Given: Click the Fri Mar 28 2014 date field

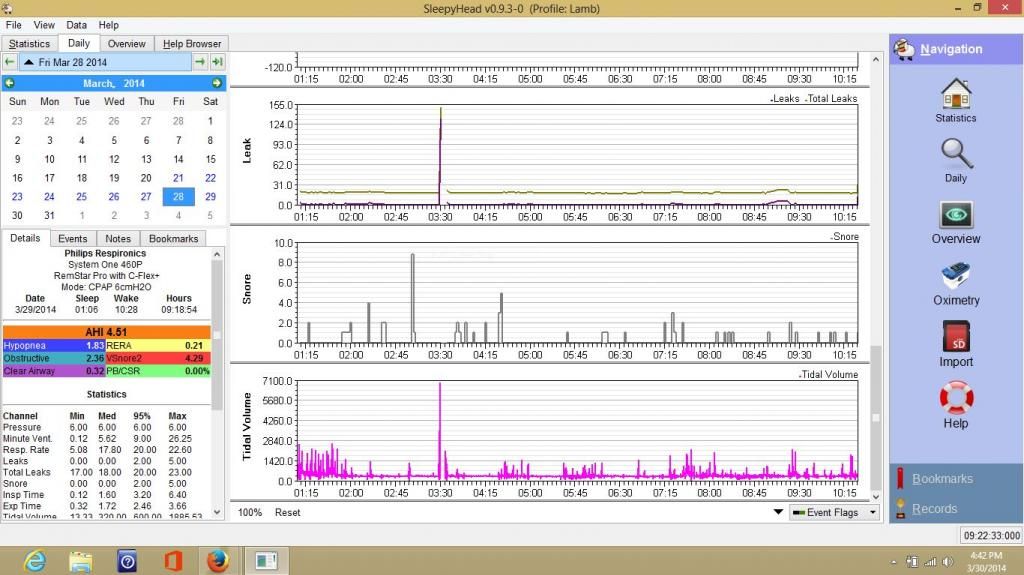Looking at the screenshot, I should click(104, 62).
